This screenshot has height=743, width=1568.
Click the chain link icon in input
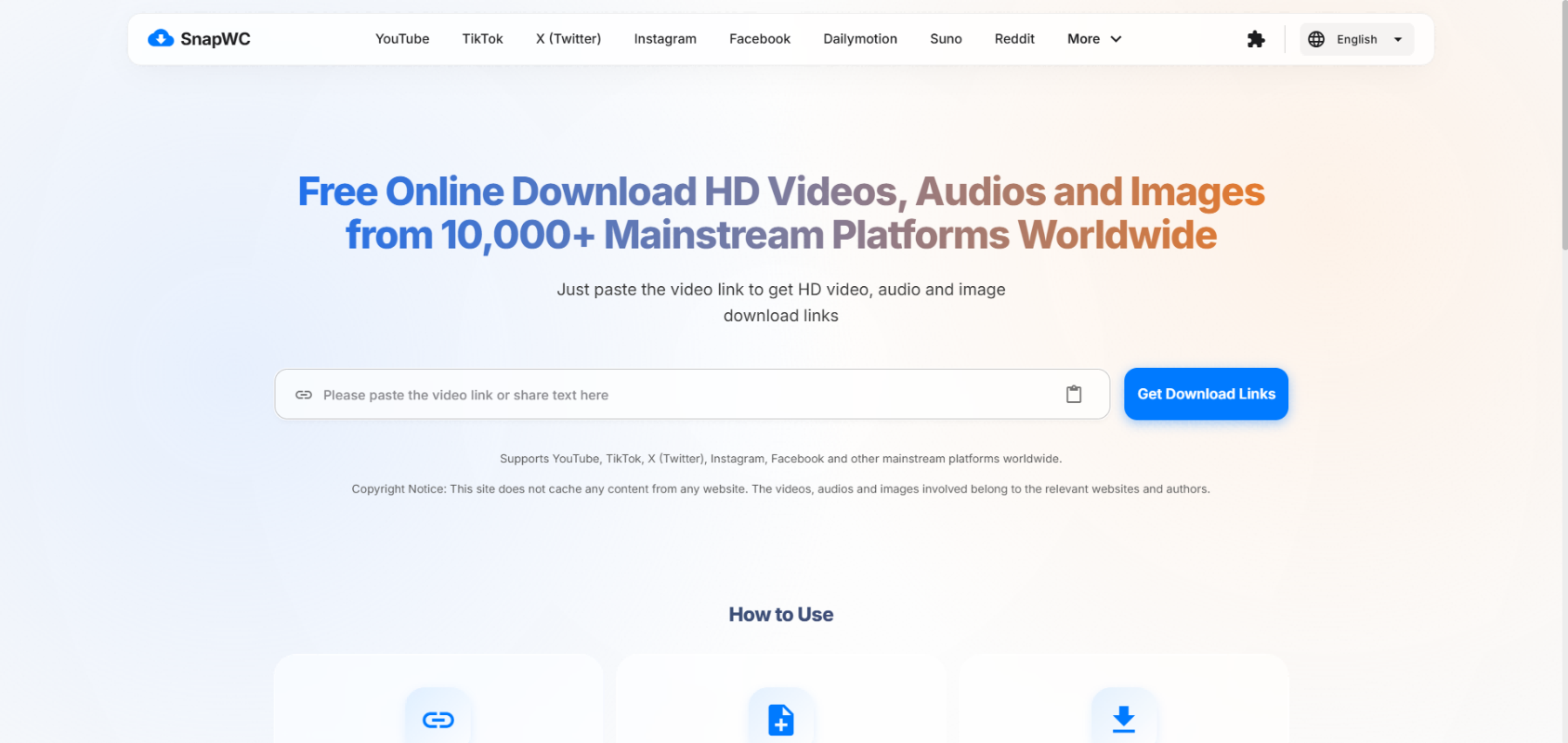coord(304,395)
